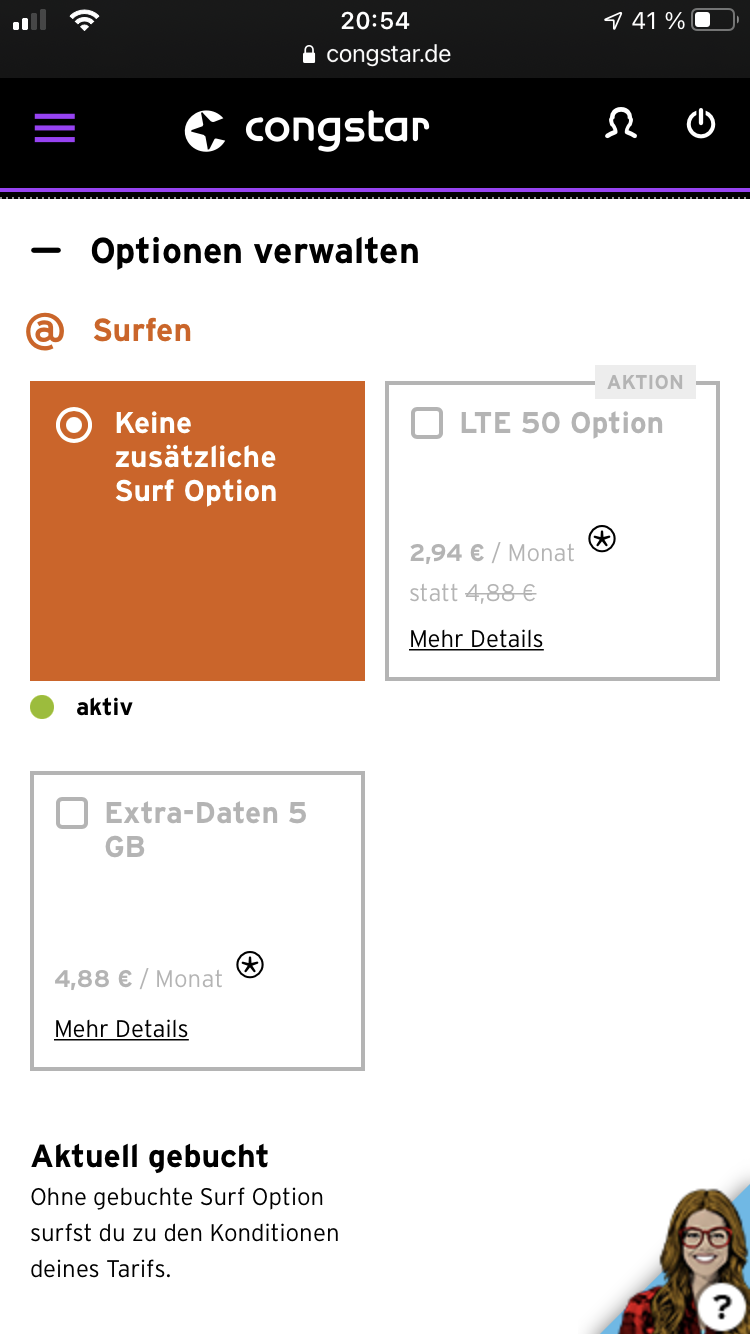The height and width of the screenshot is (1334, 750).
Task: Tap the orange @ Surfen icon
Action: pos(45,331)
